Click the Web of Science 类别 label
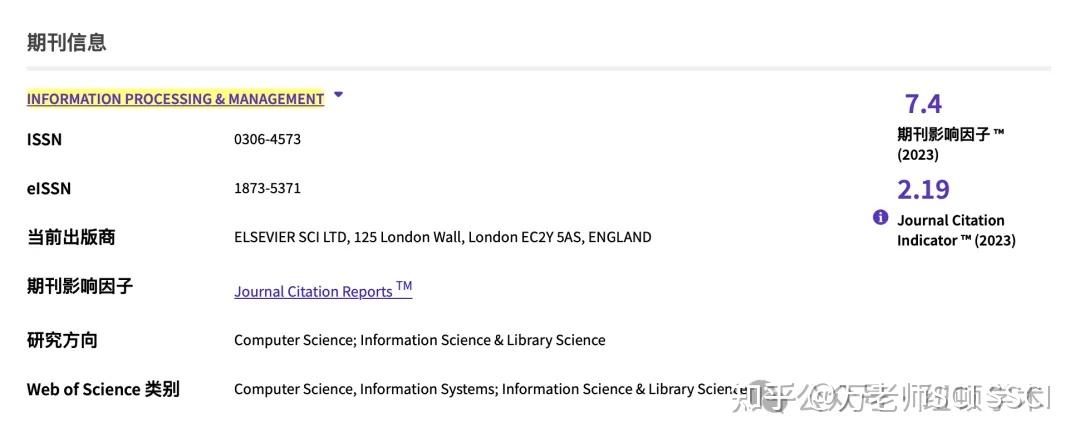The width and height of the screenshot is (1080, 442). 103,389
